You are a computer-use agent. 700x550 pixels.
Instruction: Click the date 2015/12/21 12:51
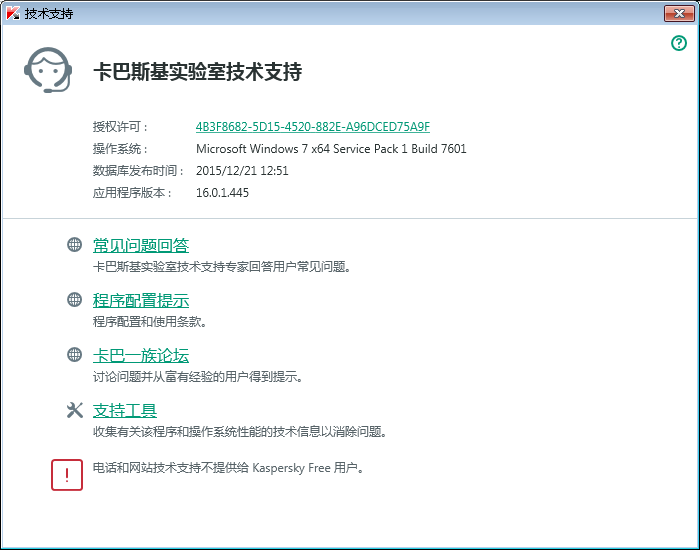[x=242, y=171]
